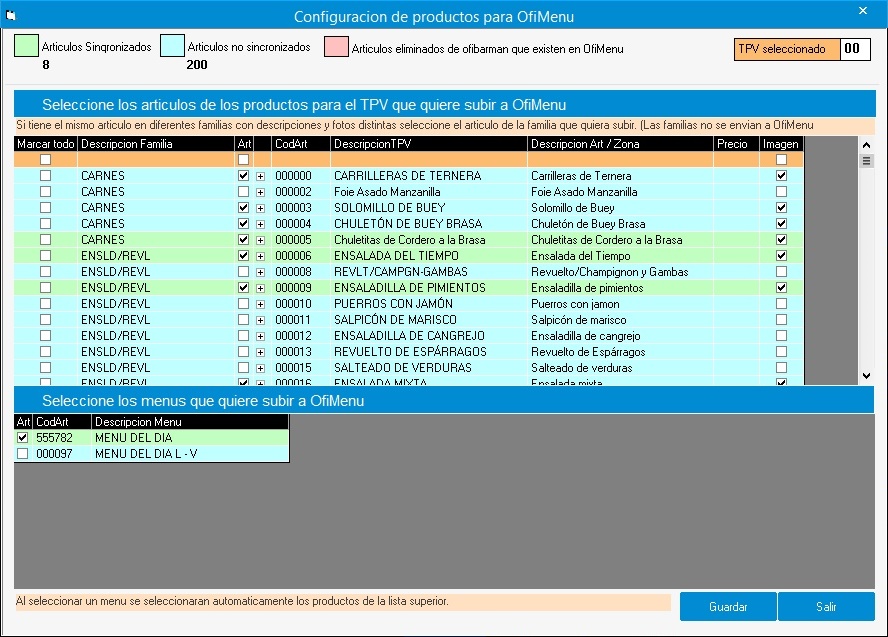Viewport: 888px width, 637px height.
Task: Uncheck the MENU DEL DIA menu
Action: pos(23,437)
